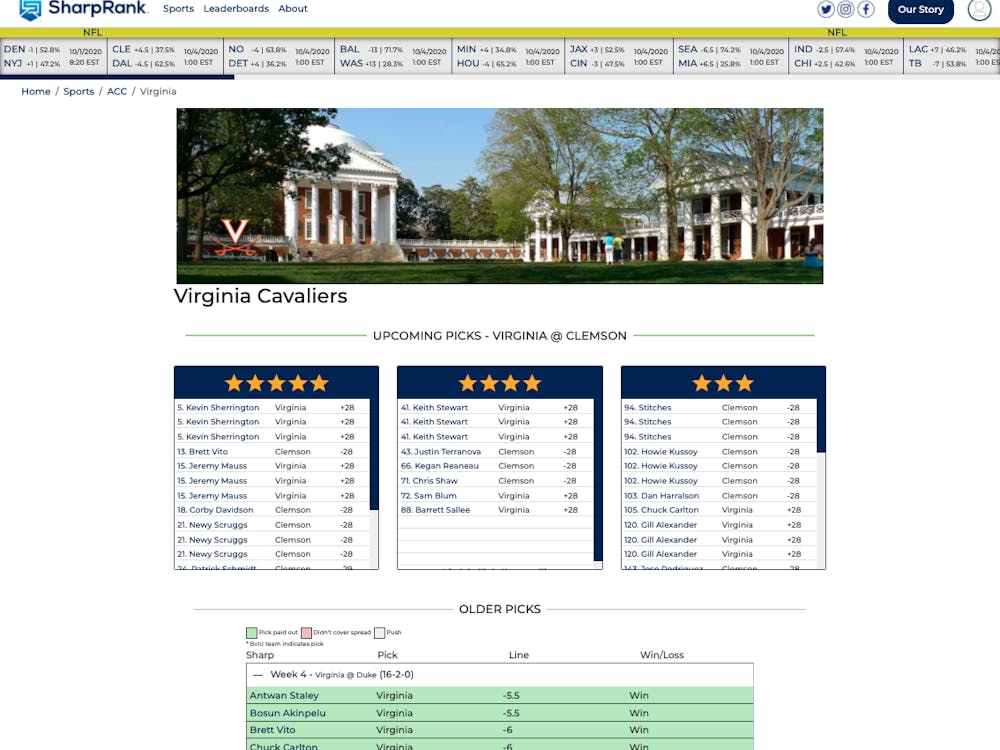This screenshot has width=1000, height=750.
Task: Open the Sports menu in the navigation
Action: [178, 8]
